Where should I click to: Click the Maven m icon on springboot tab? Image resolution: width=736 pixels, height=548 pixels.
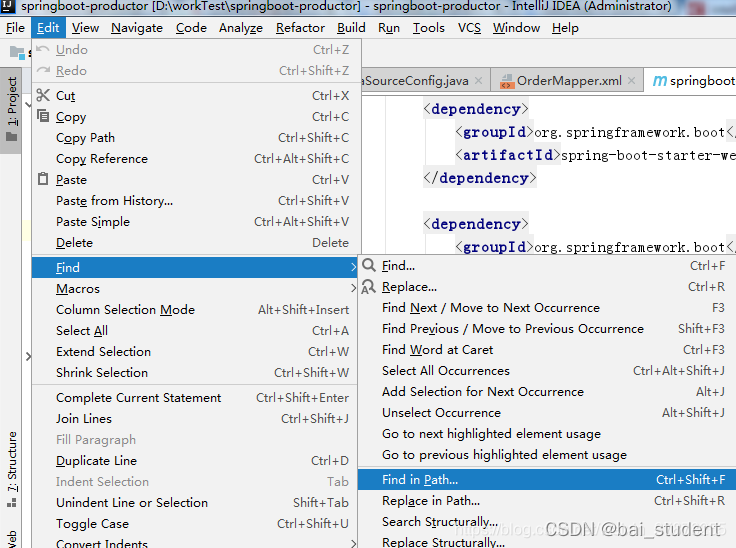point(659,81)
